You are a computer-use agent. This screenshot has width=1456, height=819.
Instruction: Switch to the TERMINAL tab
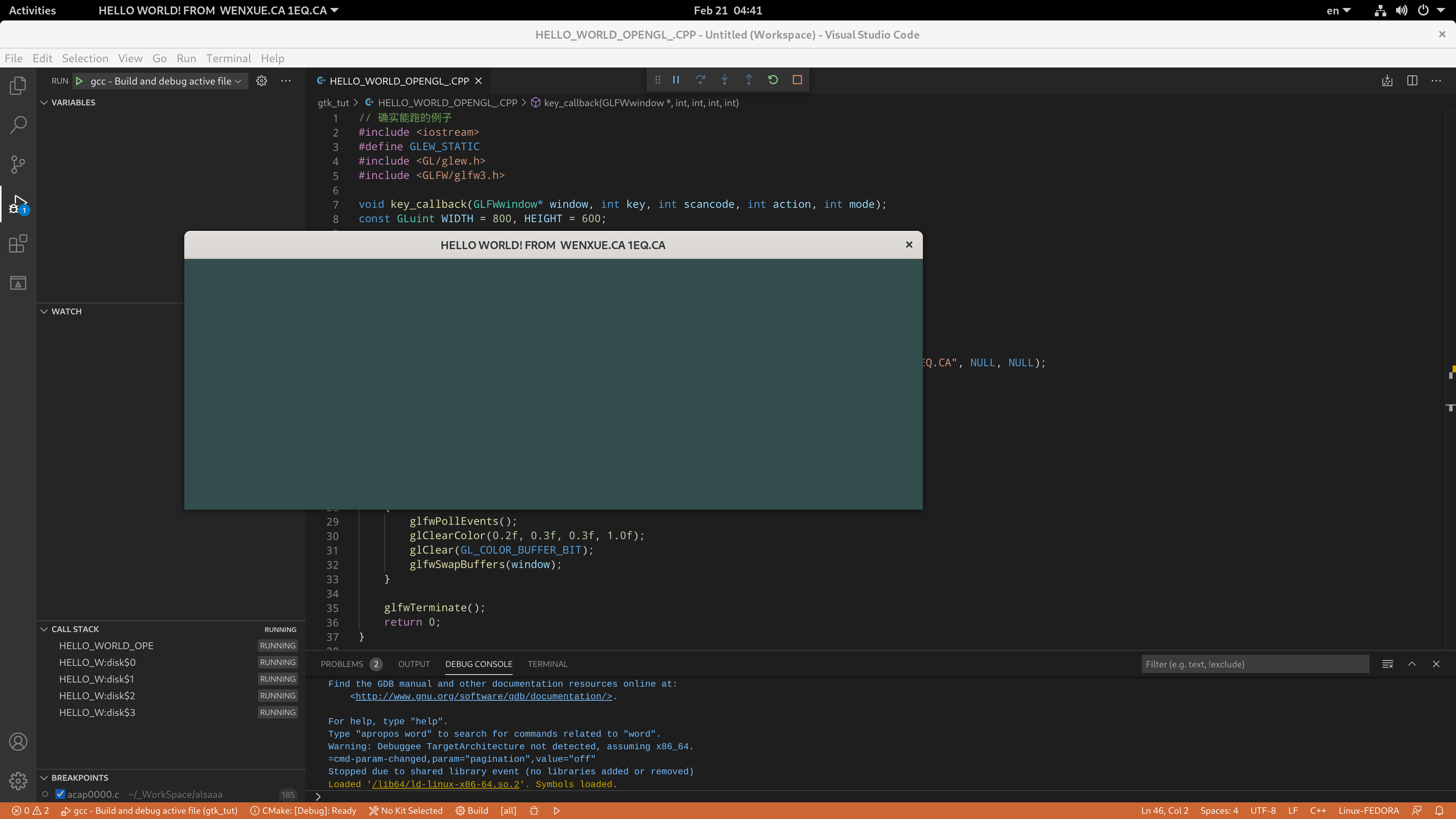click(x=546, y=664)
